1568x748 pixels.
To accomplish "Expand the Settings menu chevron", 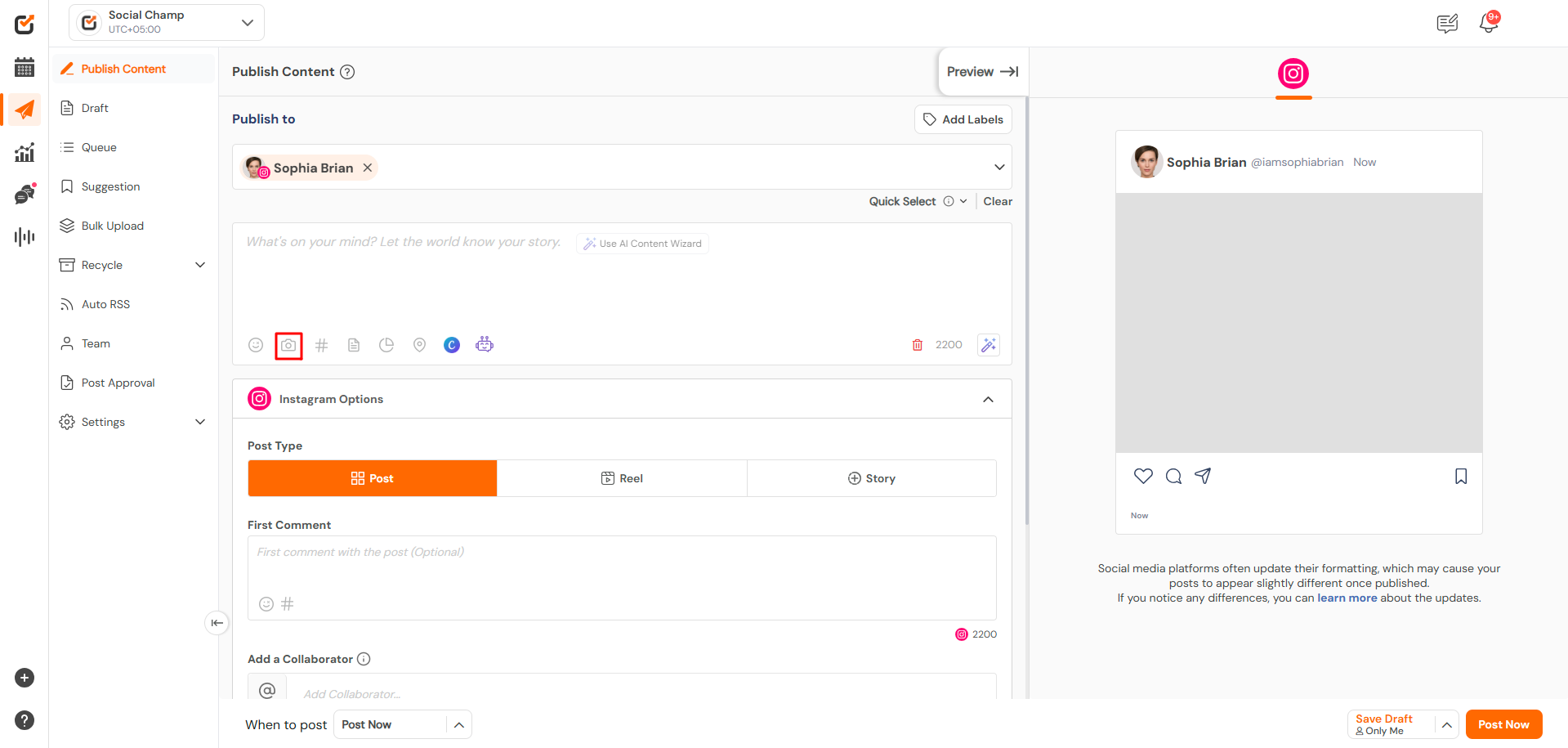I will 200,422.
